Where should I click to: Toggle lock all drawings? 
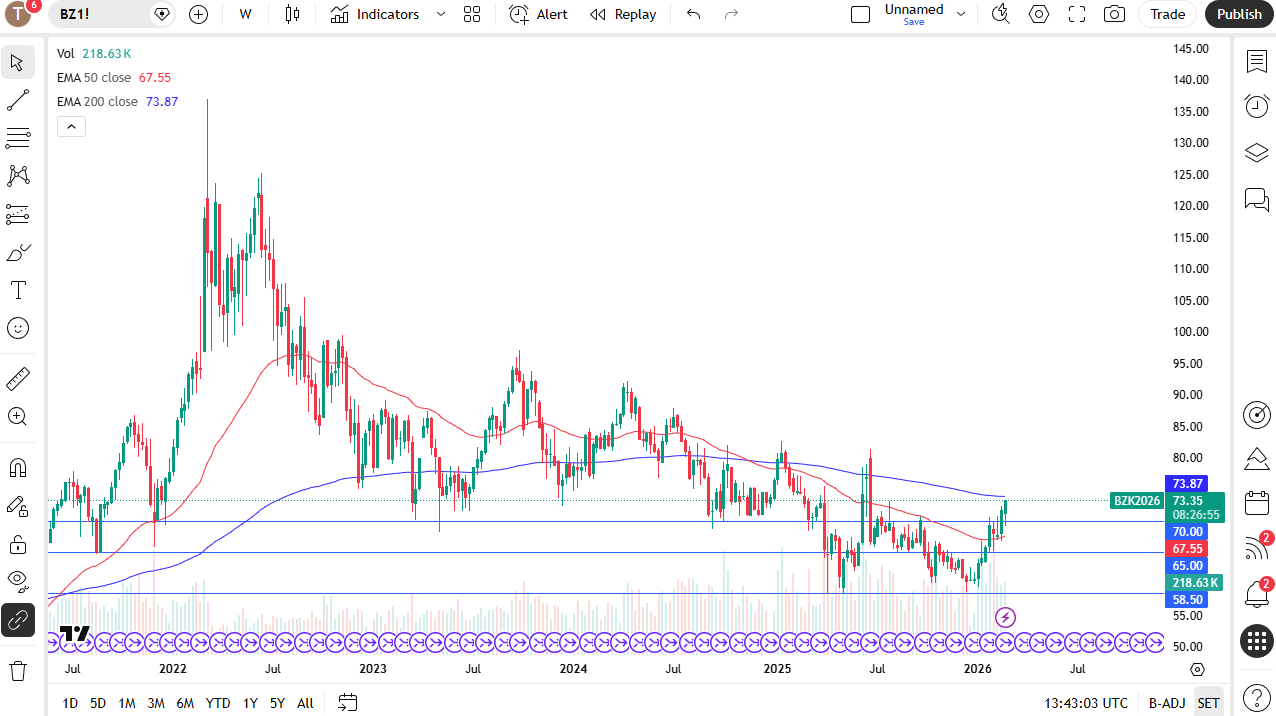coord(18,544)
